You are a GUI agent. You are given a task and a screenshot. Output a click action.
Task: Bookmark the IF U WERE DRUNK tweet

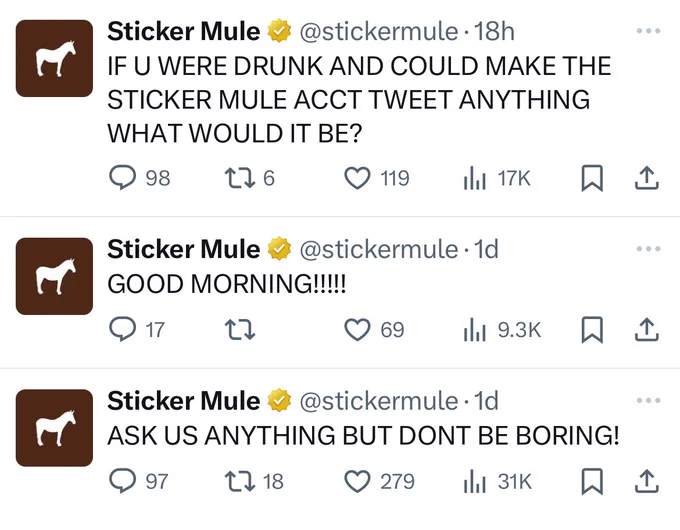pyautogui.click(x=592, y=178)
